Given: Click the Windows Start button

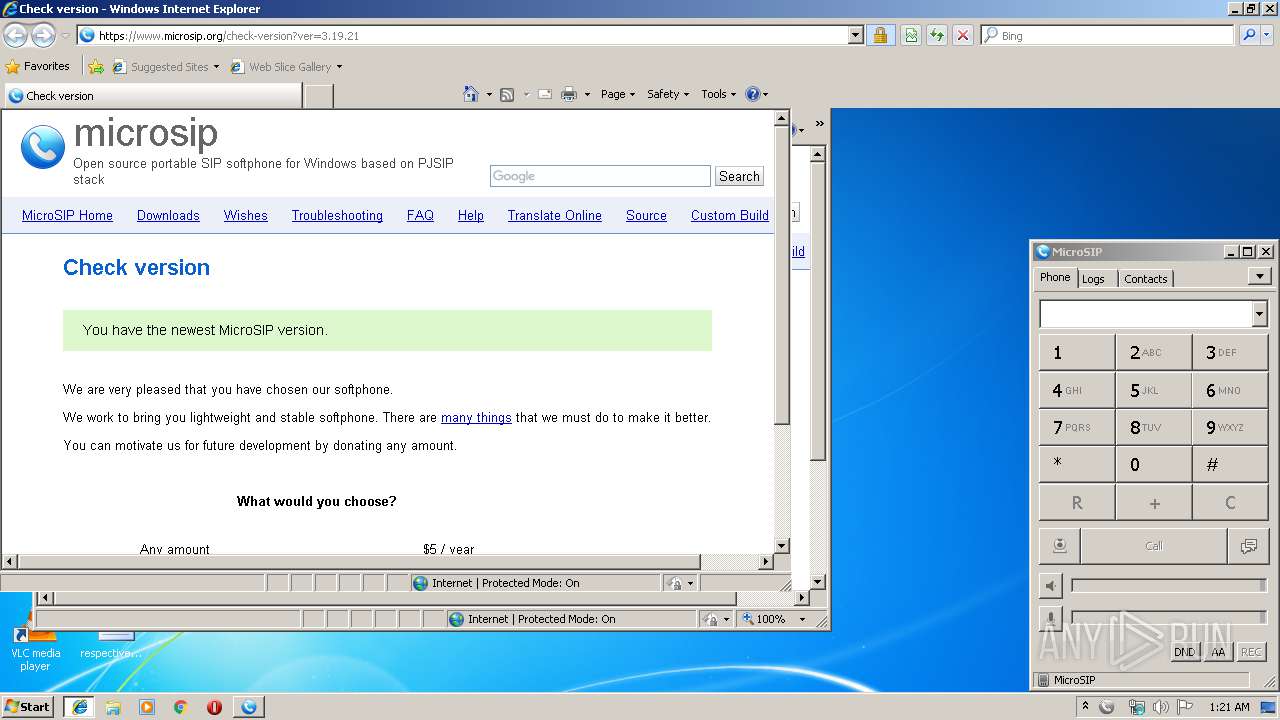Looking at the screenshot, I should point(27,707).
